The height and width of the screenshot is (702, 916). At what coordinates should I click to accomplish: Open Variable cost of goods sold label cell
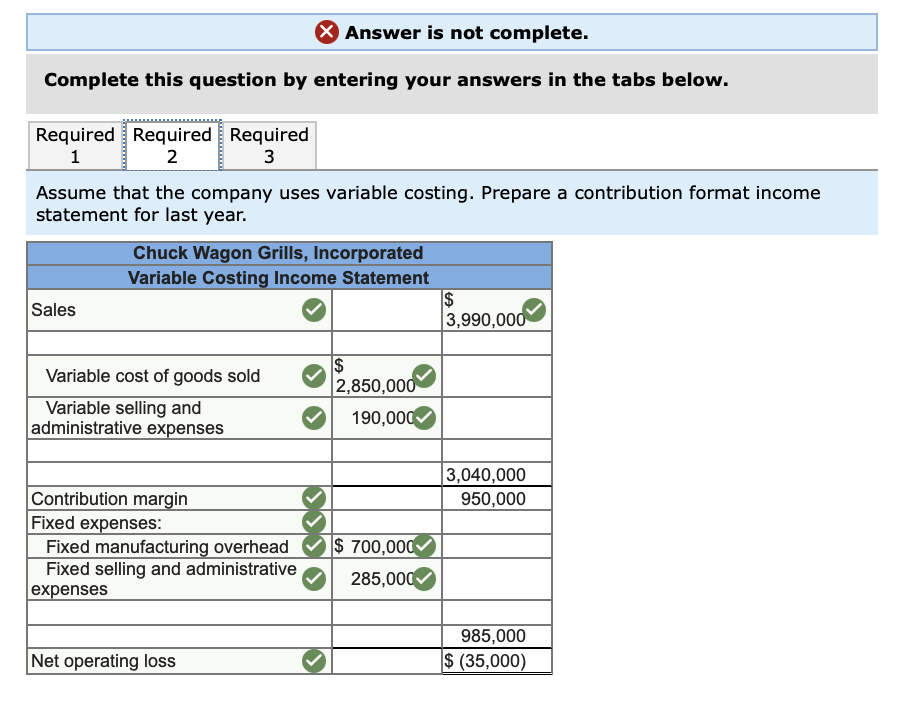(x=179, y=376)
